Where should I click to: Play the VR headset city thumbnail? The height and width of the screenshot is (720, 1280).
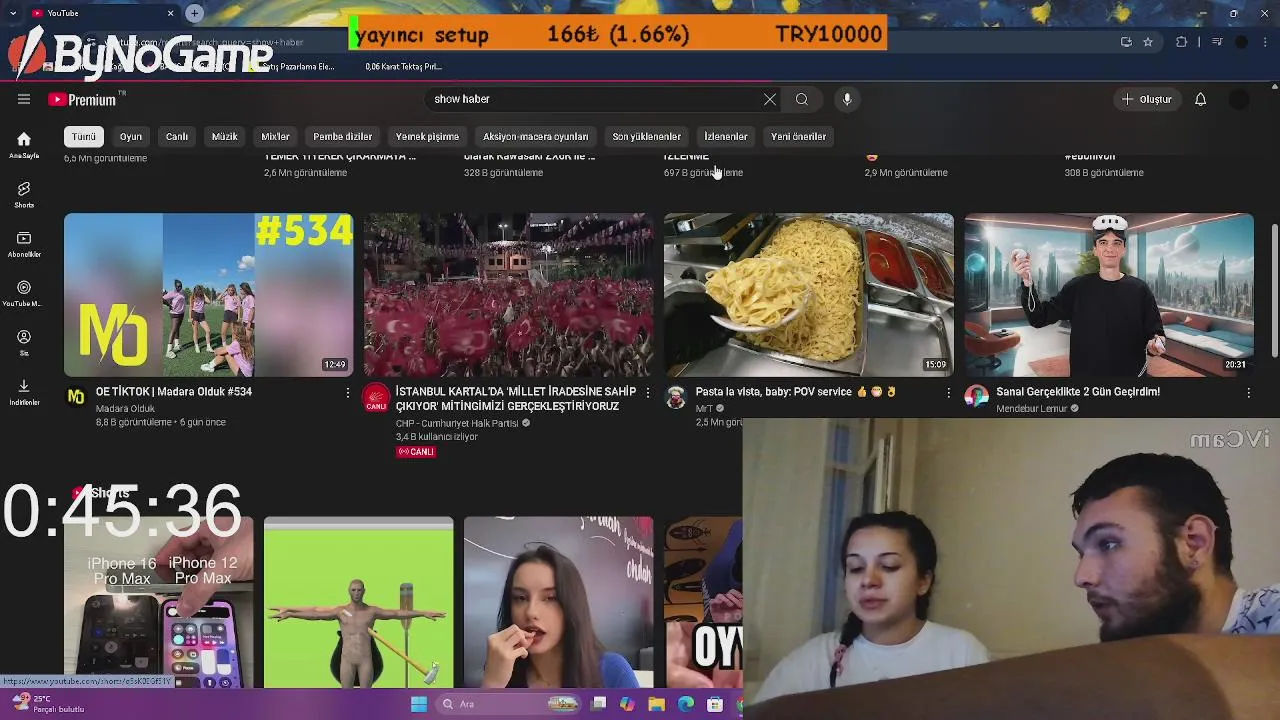(1108, 295)
